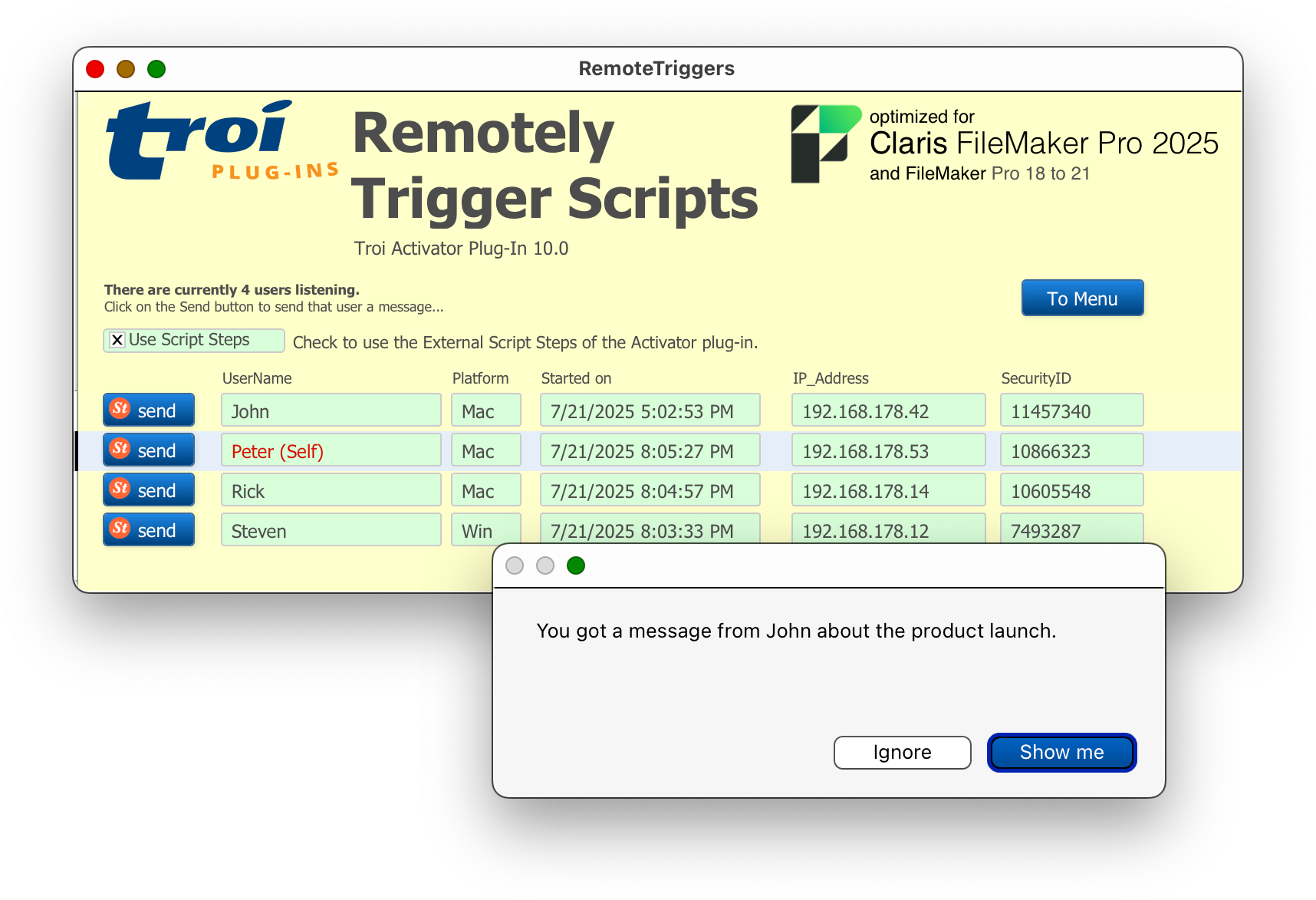Click the Started on value 7/21/2025 8:04:57 PM

click(x=650, y=490)
